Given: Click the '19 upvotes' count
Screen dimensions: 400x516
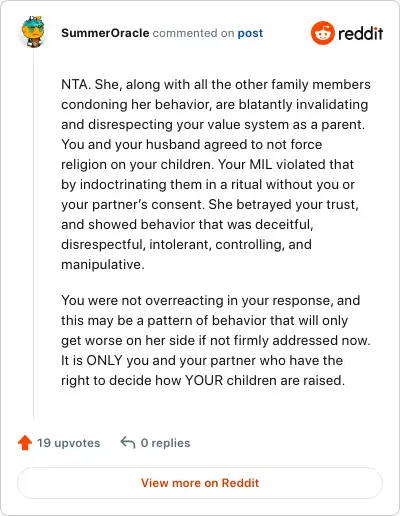Looking at the screenshot, I should (69, 443).
